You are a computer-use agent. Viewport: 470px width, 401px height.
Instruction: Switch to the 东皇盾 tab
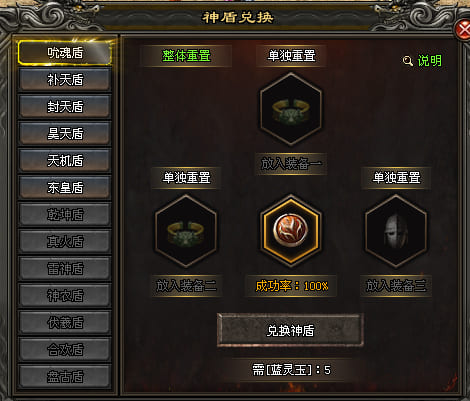[x=65, y=188]
